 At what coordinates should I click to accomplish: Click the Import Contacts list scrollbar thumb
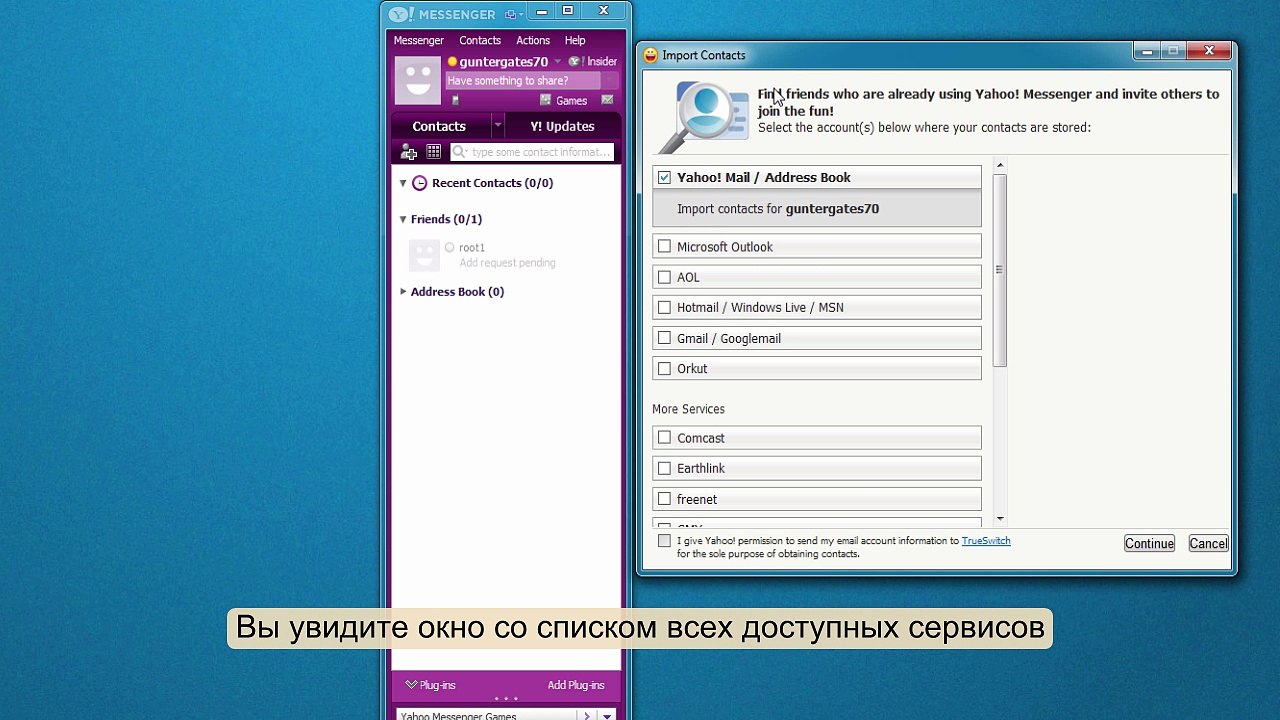(x=1000, y=270)
